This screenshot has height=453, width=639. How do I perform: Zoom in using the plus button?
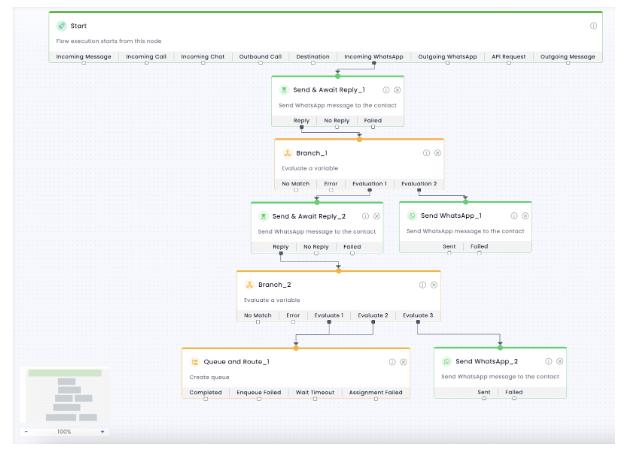pos(102,432)
